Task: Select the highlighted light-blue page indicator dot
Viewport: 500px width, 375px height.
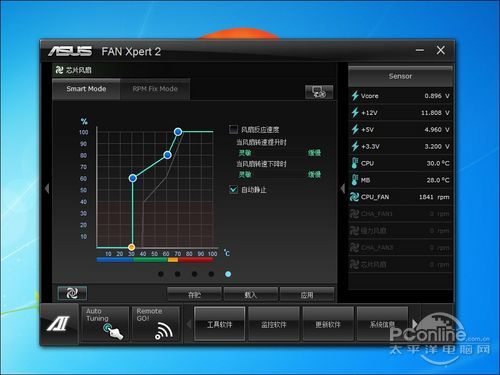Action: click(x=228, y=274)
